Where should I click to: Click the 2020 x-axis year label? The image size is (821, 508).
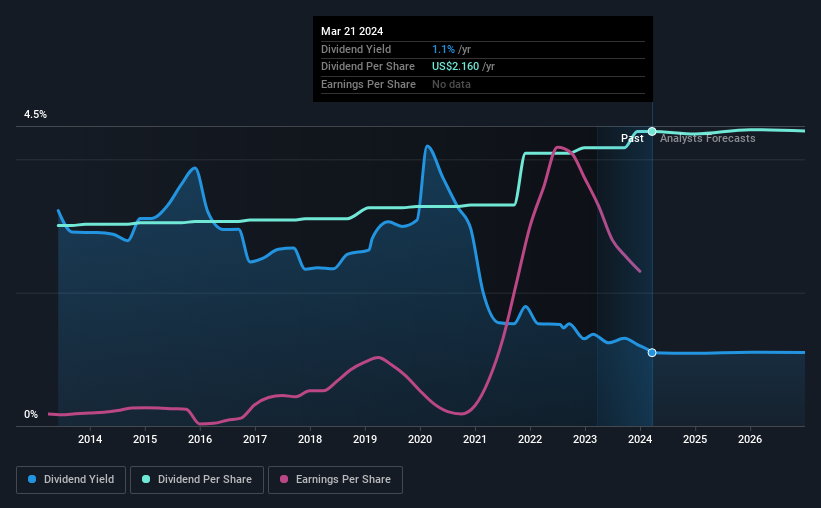(420, 439)
